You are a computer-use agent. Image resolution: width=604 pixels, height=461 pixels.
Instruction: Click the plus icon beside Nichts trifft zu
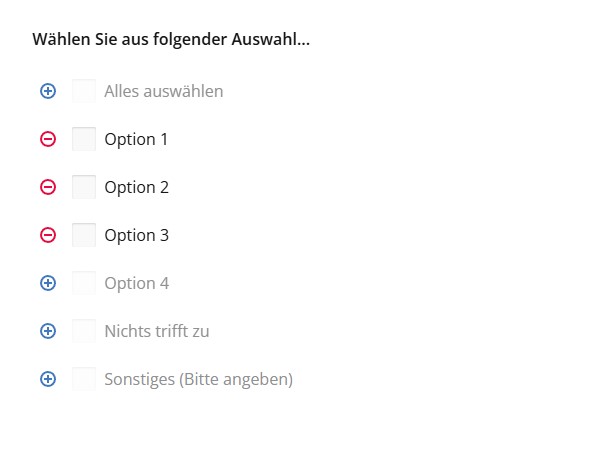coord(48,331)
